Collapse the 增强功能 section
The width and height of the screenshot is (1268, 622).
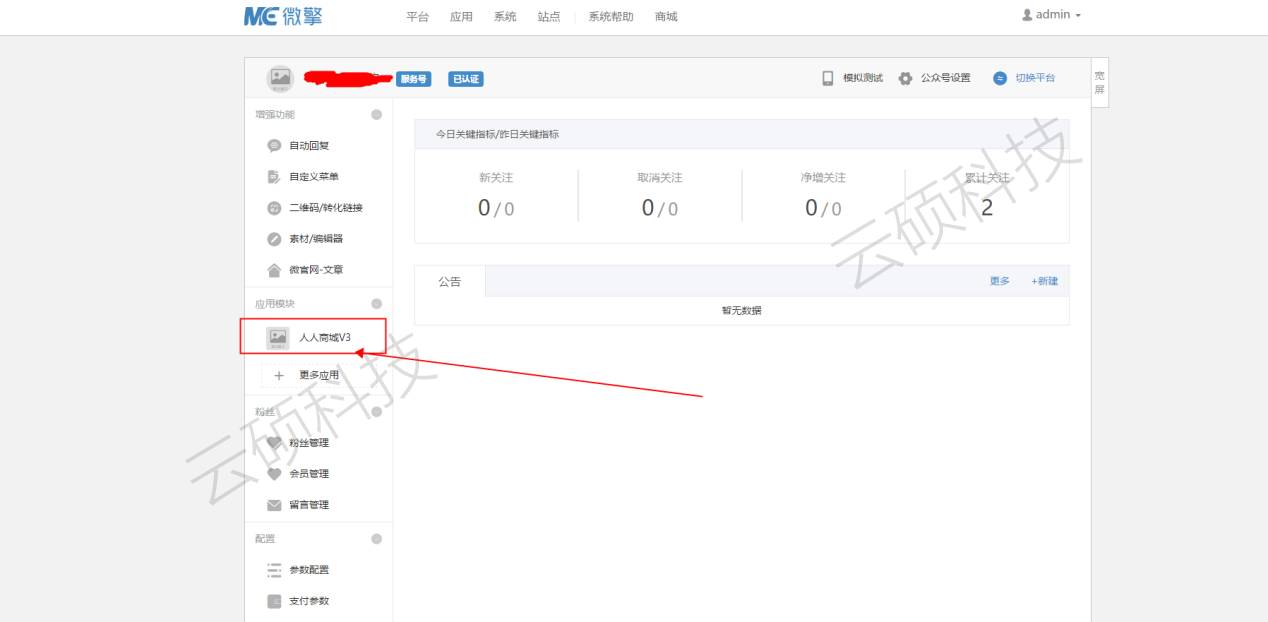(376, 115)
